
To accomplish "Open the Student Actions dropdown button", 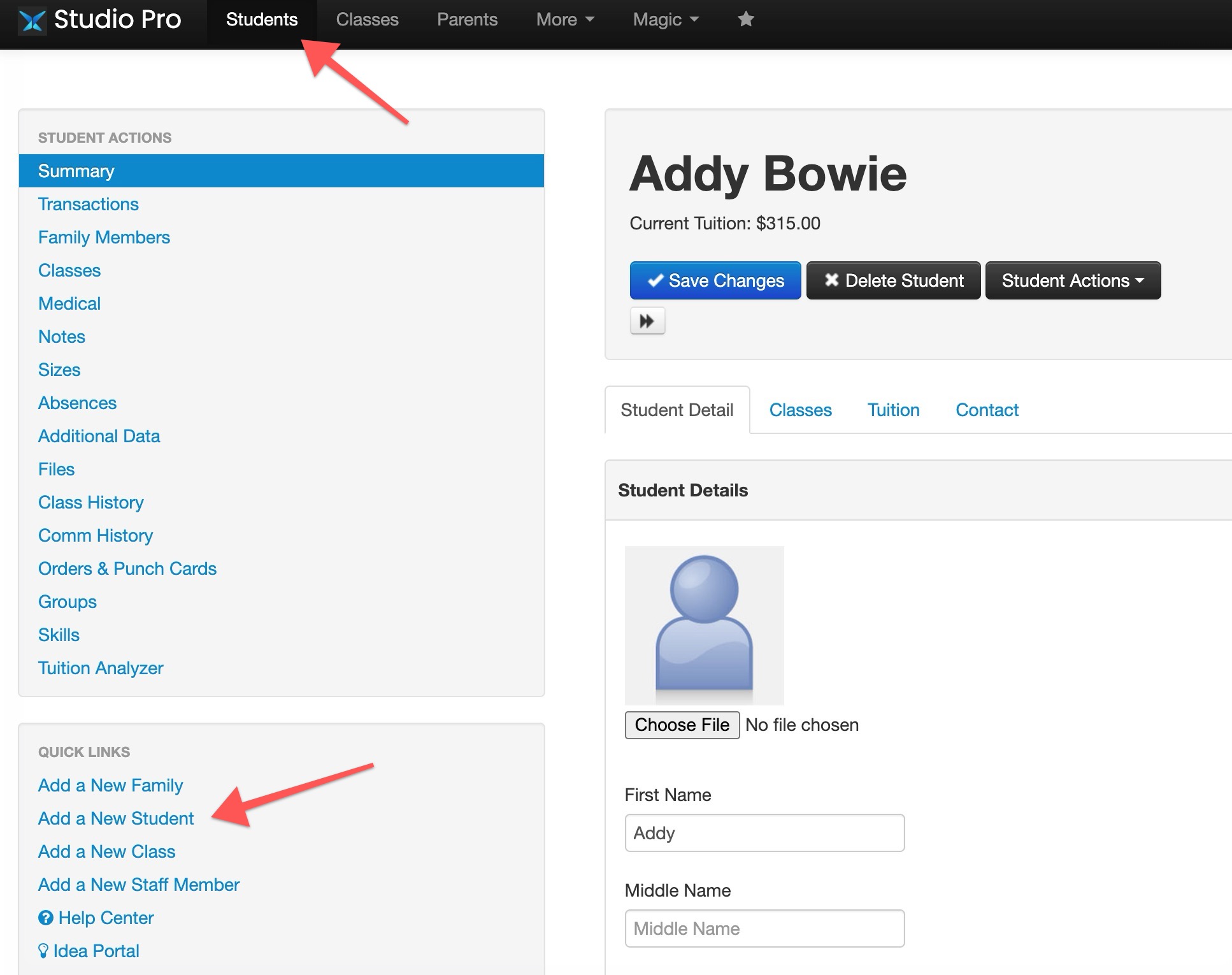I will [x=1073, y=280].
